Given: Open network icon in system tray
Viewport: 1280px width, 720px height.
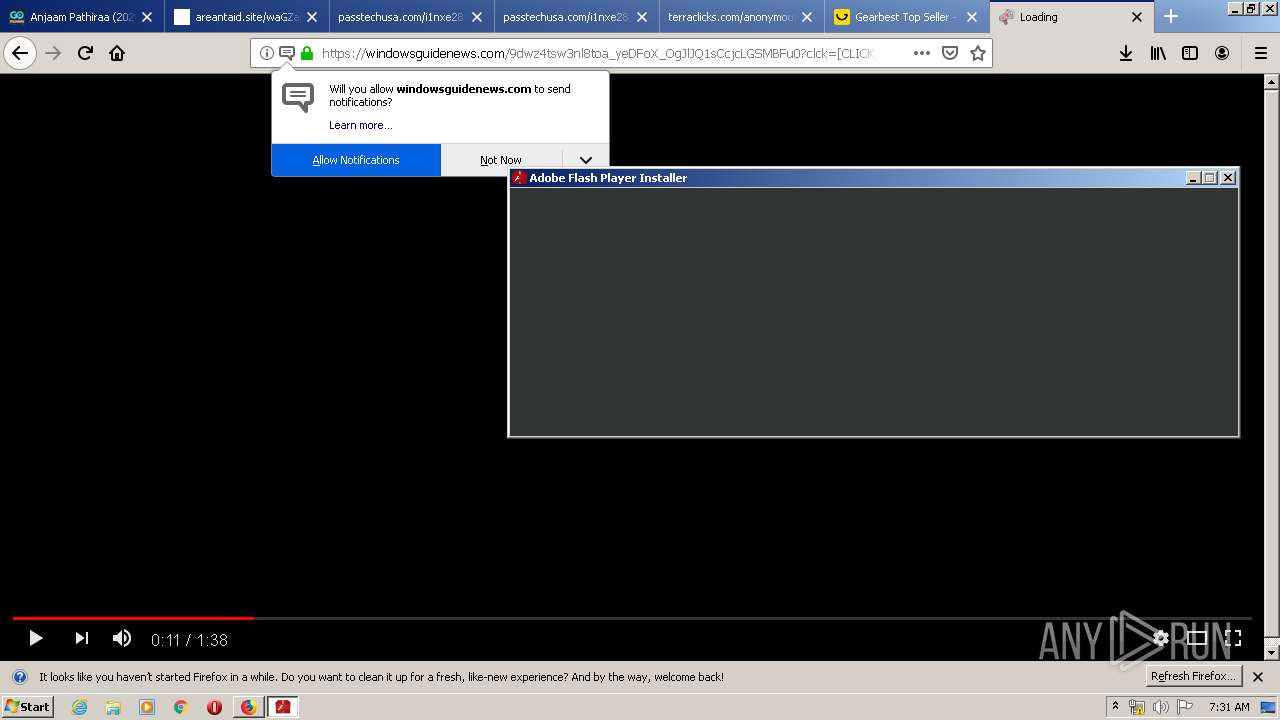Looking at the screenshot, I should [1136, 707].
